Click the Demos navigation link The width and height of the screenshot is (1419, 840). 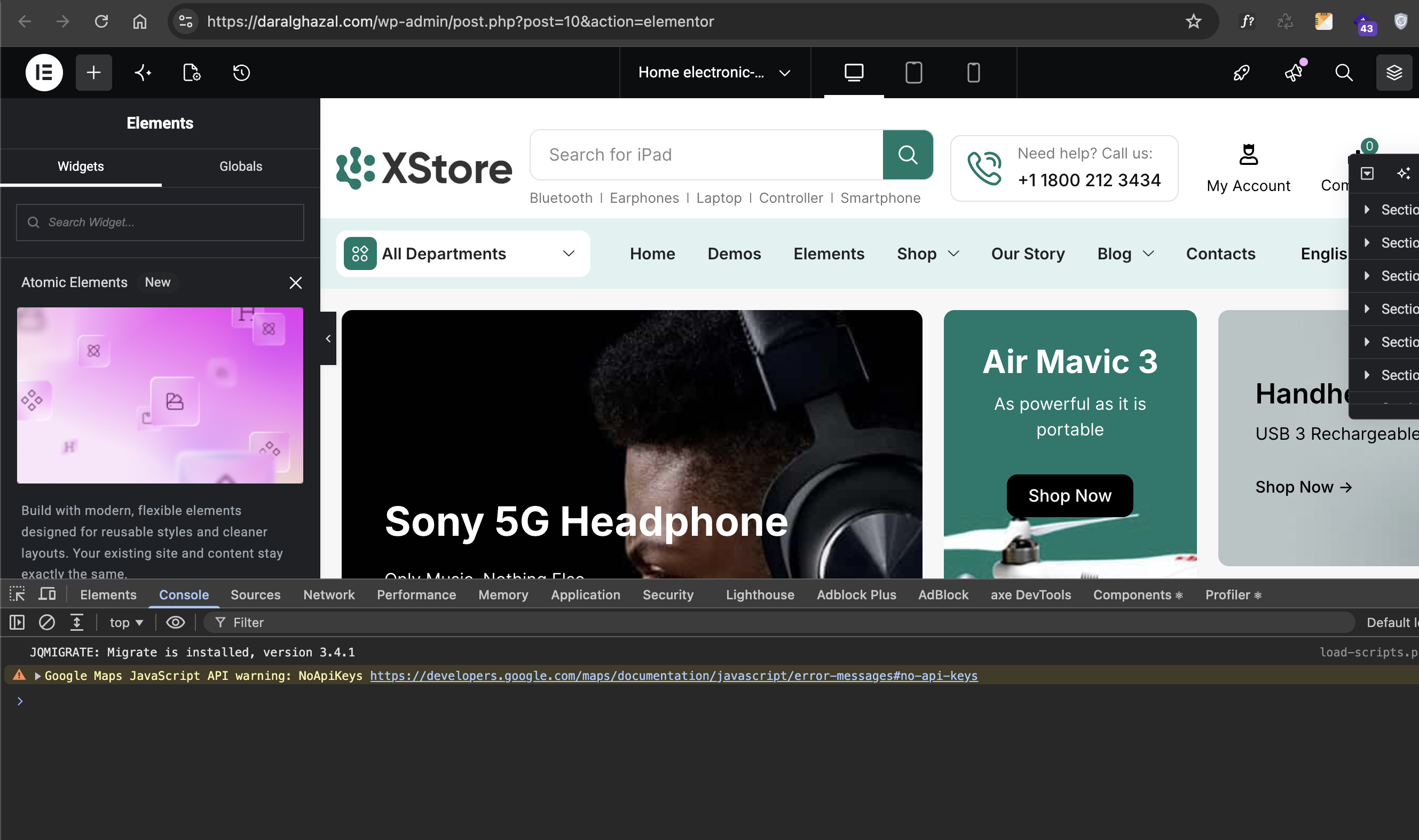point(734,253)
